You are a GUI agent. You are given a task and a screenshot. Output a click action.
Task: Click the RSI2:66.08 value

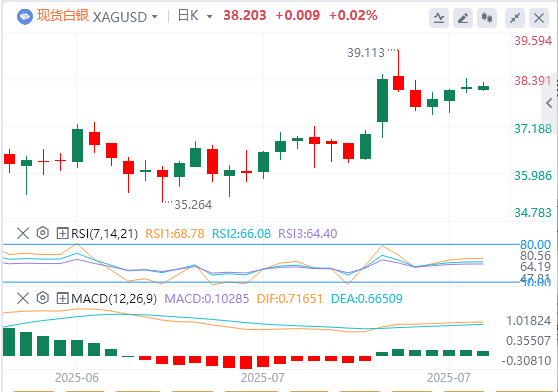tap(241, 234)
